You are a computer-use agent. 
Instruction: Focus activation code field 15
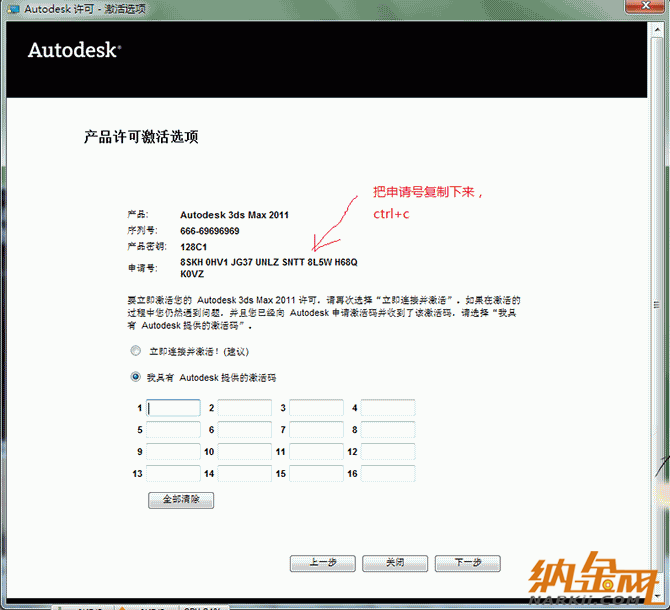click(x=316, y=473)
